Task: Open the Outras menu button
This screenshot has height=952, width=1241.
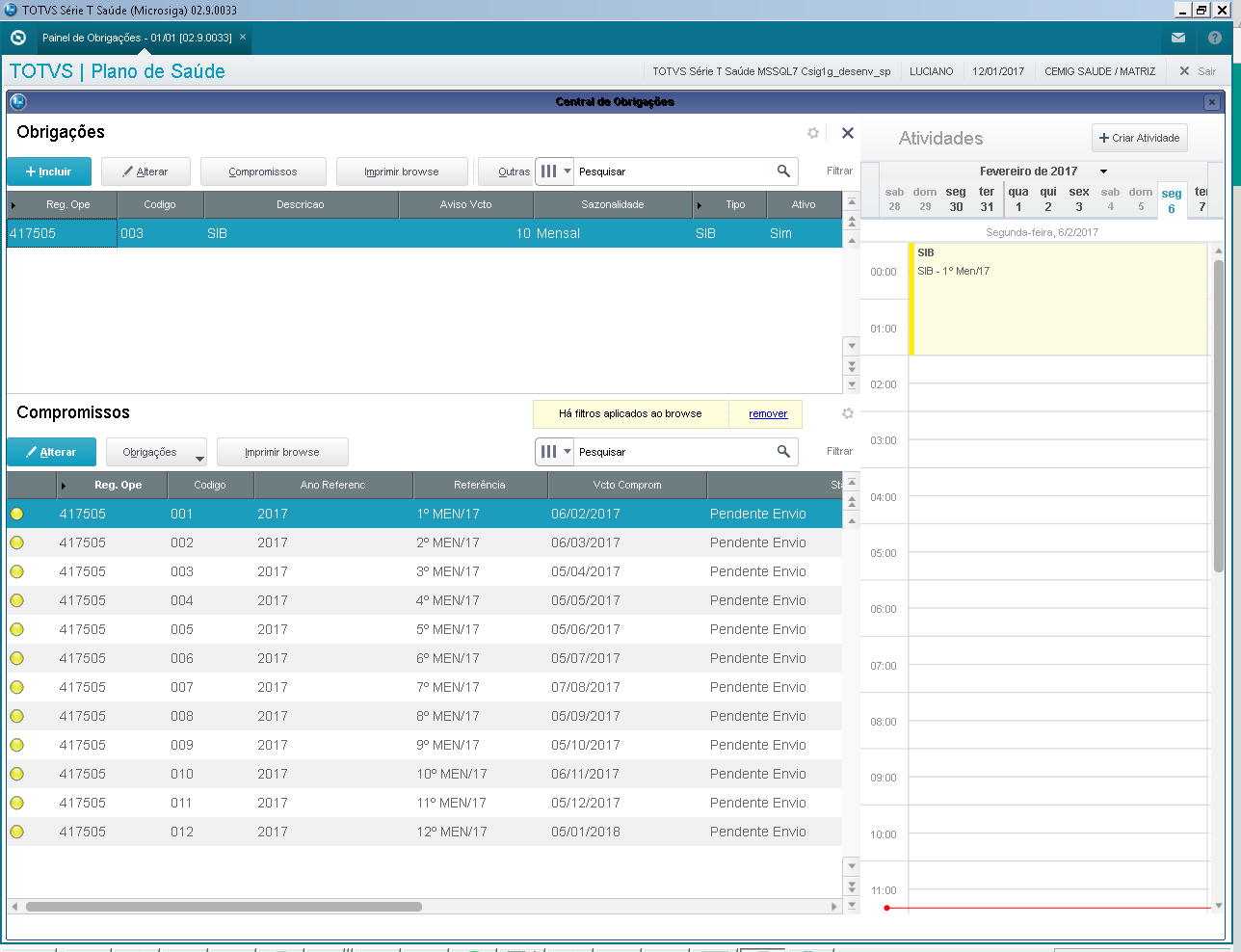Action: point(506,172)
